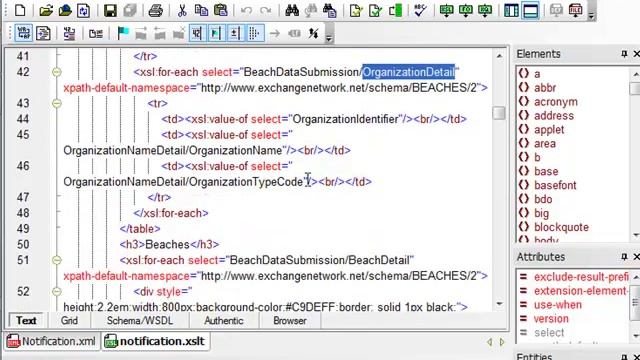Toggle the bookmark margin
640x360 pixels.
click(216, 33)
